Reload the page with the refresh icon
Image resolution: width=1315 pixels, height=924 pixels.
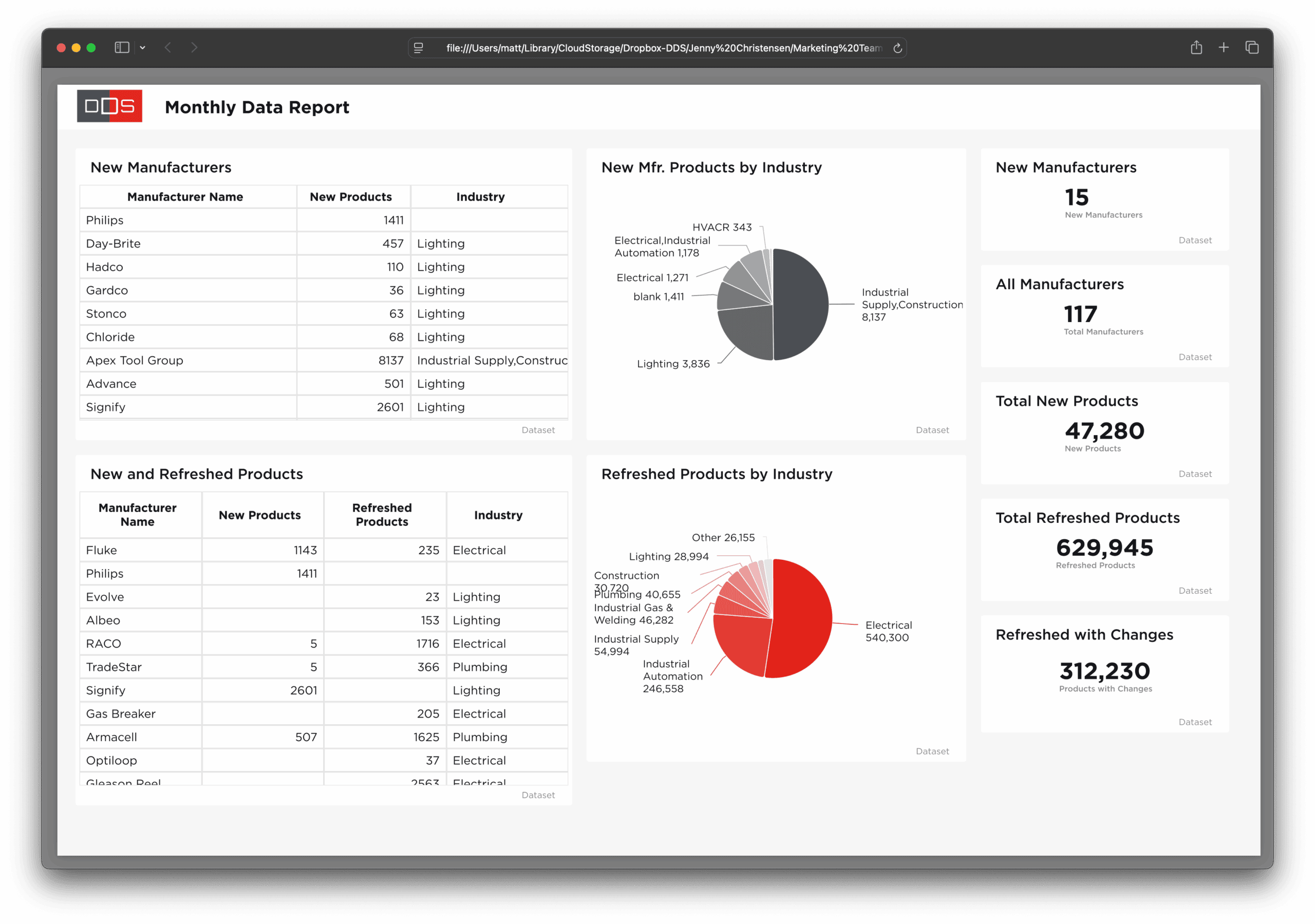pyautogui.click(x=897, y=48)
